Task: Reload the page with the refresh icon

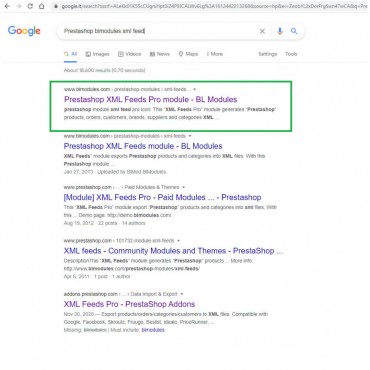Action: pyautogui.click(x=30, y=6)
